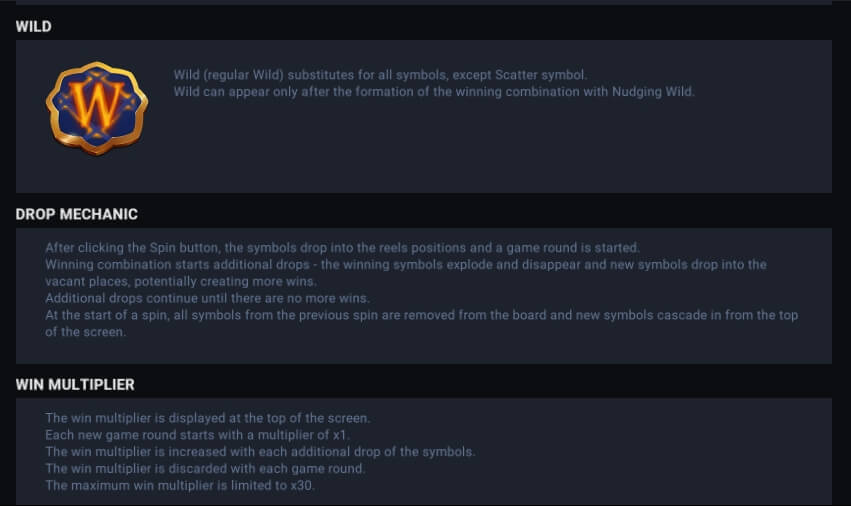The height and width of the screenshot is (506, 851).
Task: Click the 'At the start of a spin' line
Action: [x=422, y=315]
